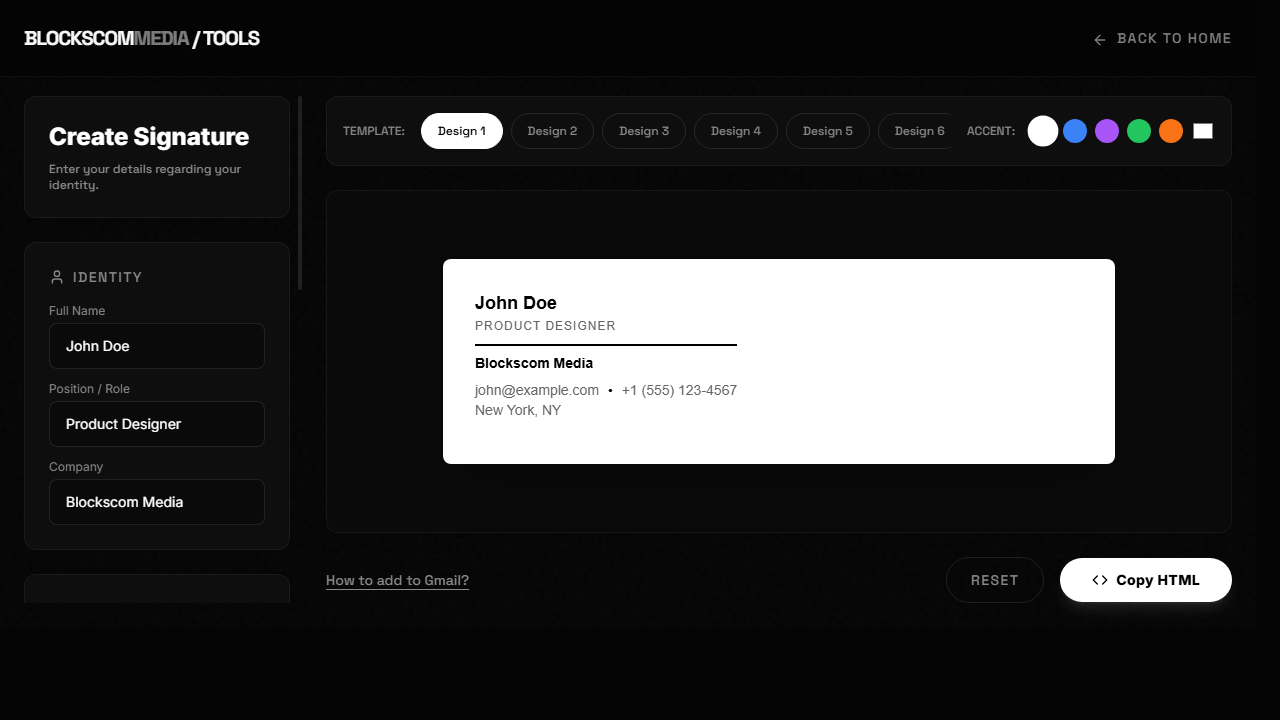Click the Identity person icon
The width and height of the screenshot is (1280, 720).
tap(56, 277)
